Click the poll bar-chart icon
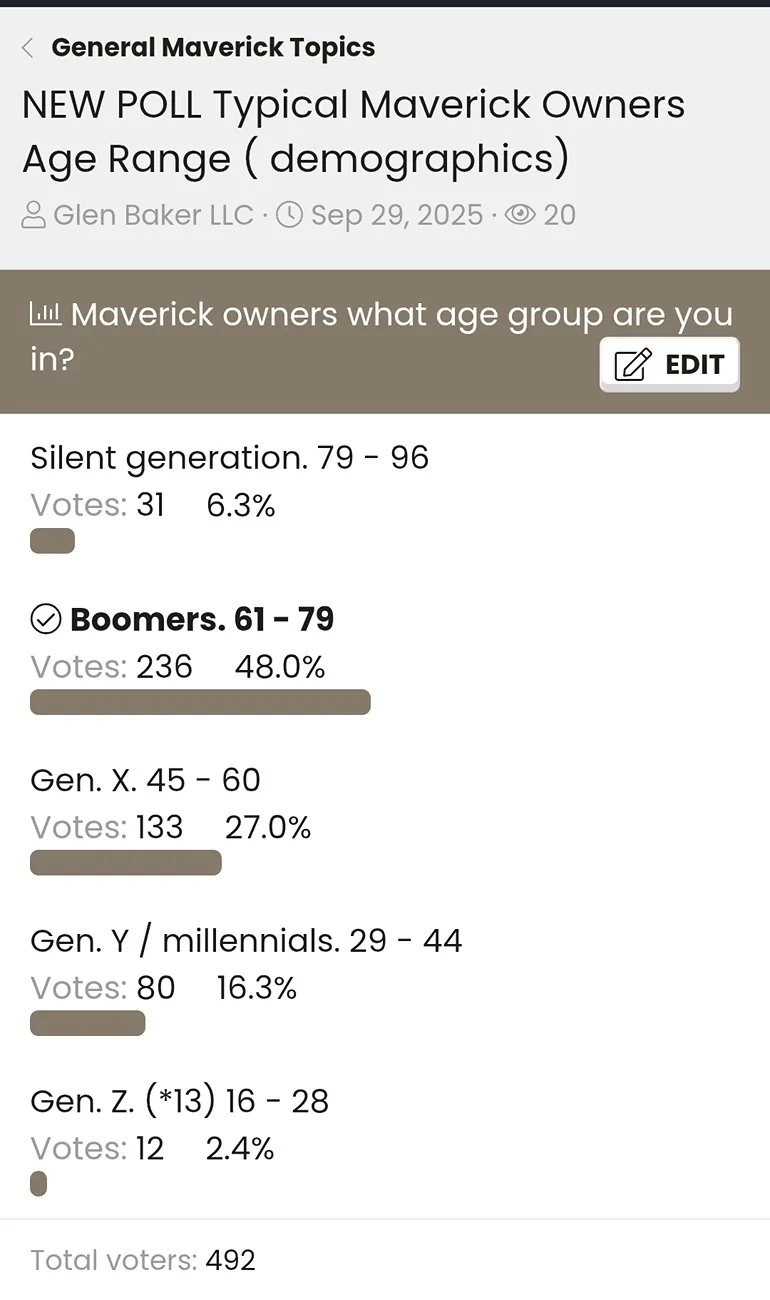Viewport: 770px width, 1300px height. point(46,314)
